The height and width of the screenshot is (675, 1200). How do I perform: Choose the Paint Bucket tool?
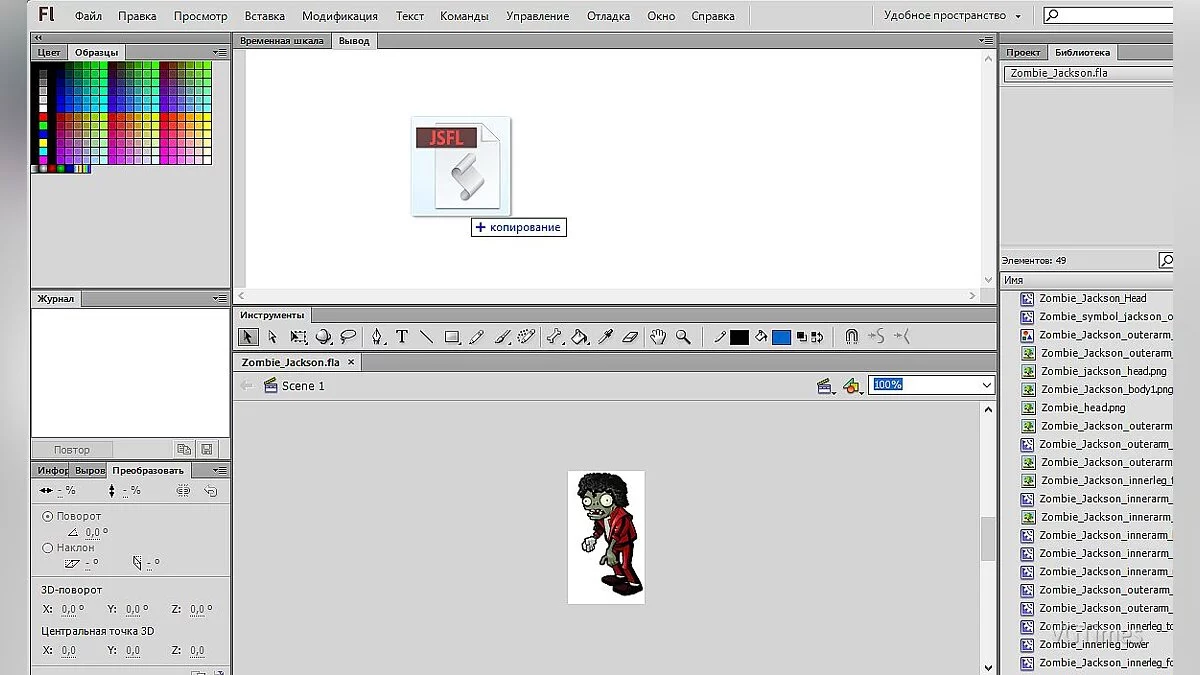[580, 337]
